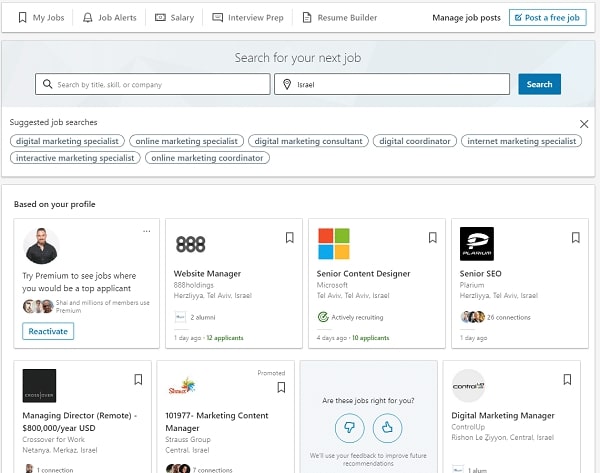Screen dimensions: 600x473
Task: Select digital marketing consultant suggestion
Action: [x=308, y=141]
